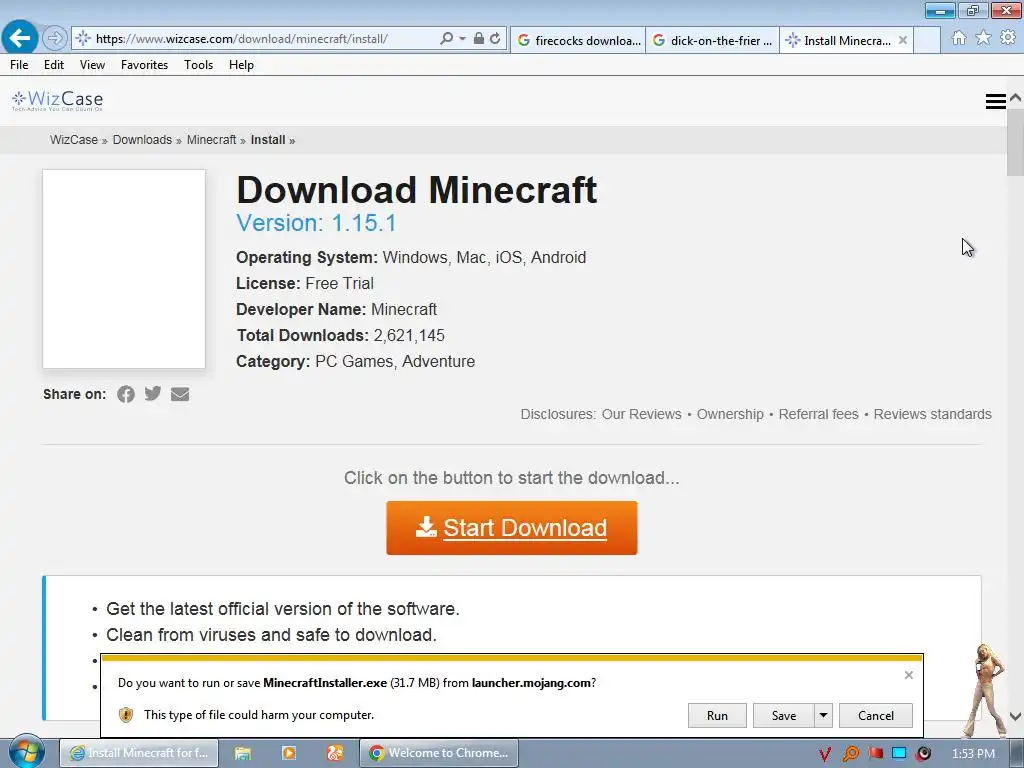
Task: Open the 'Reviews standards' link
Action: click(933, 414)
